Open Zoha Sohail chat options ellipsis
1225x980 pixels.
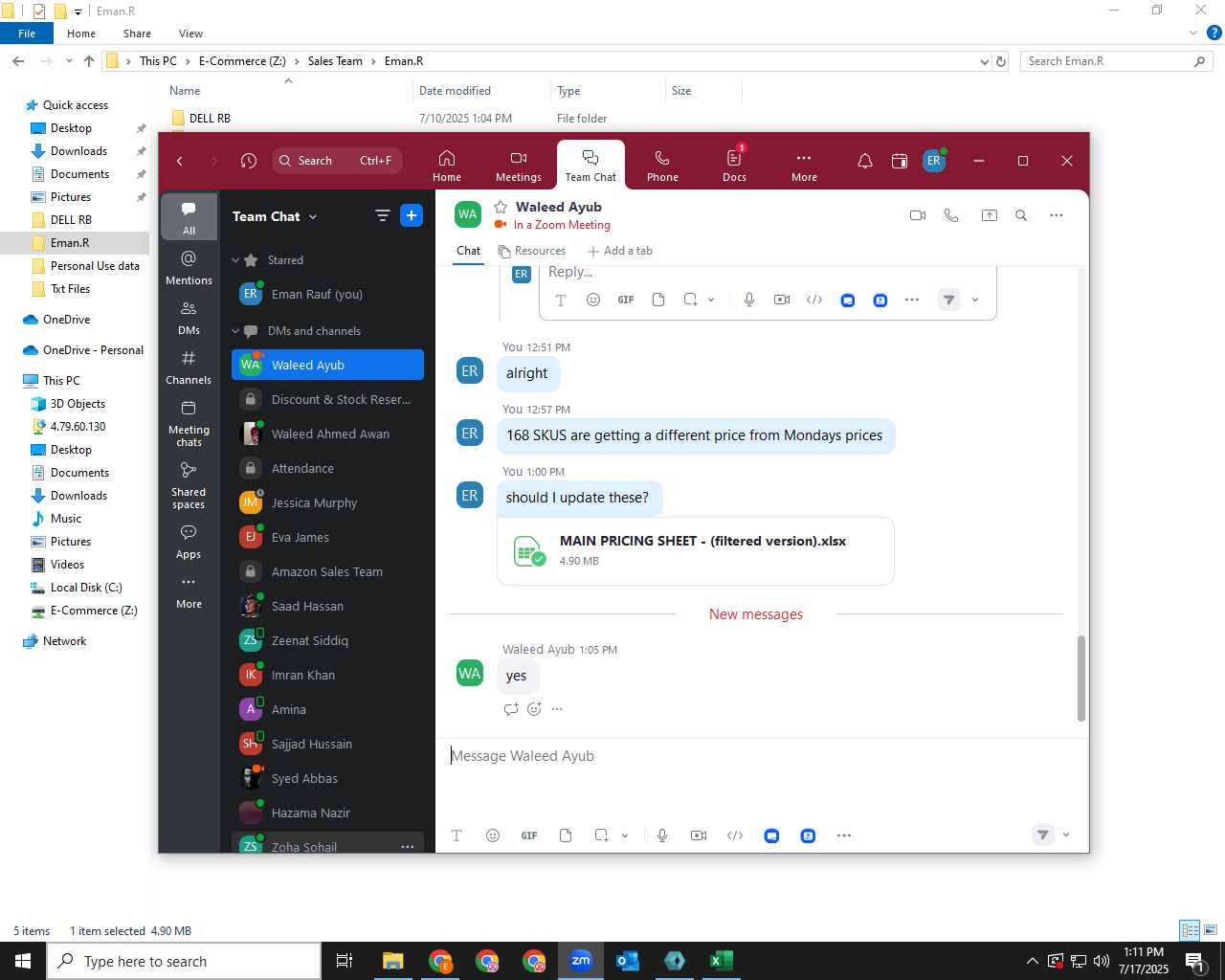(408, 847)
